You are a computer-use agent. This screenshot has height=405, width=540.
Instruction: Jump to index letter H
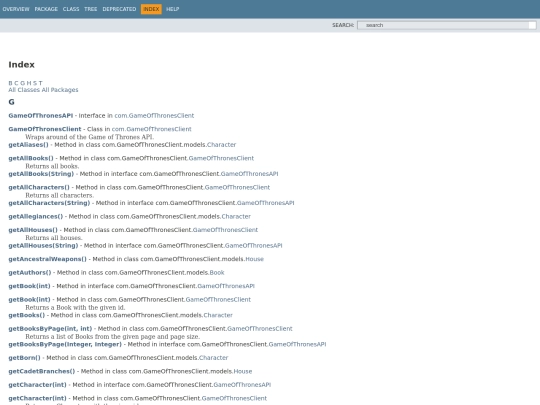[29, 83]
